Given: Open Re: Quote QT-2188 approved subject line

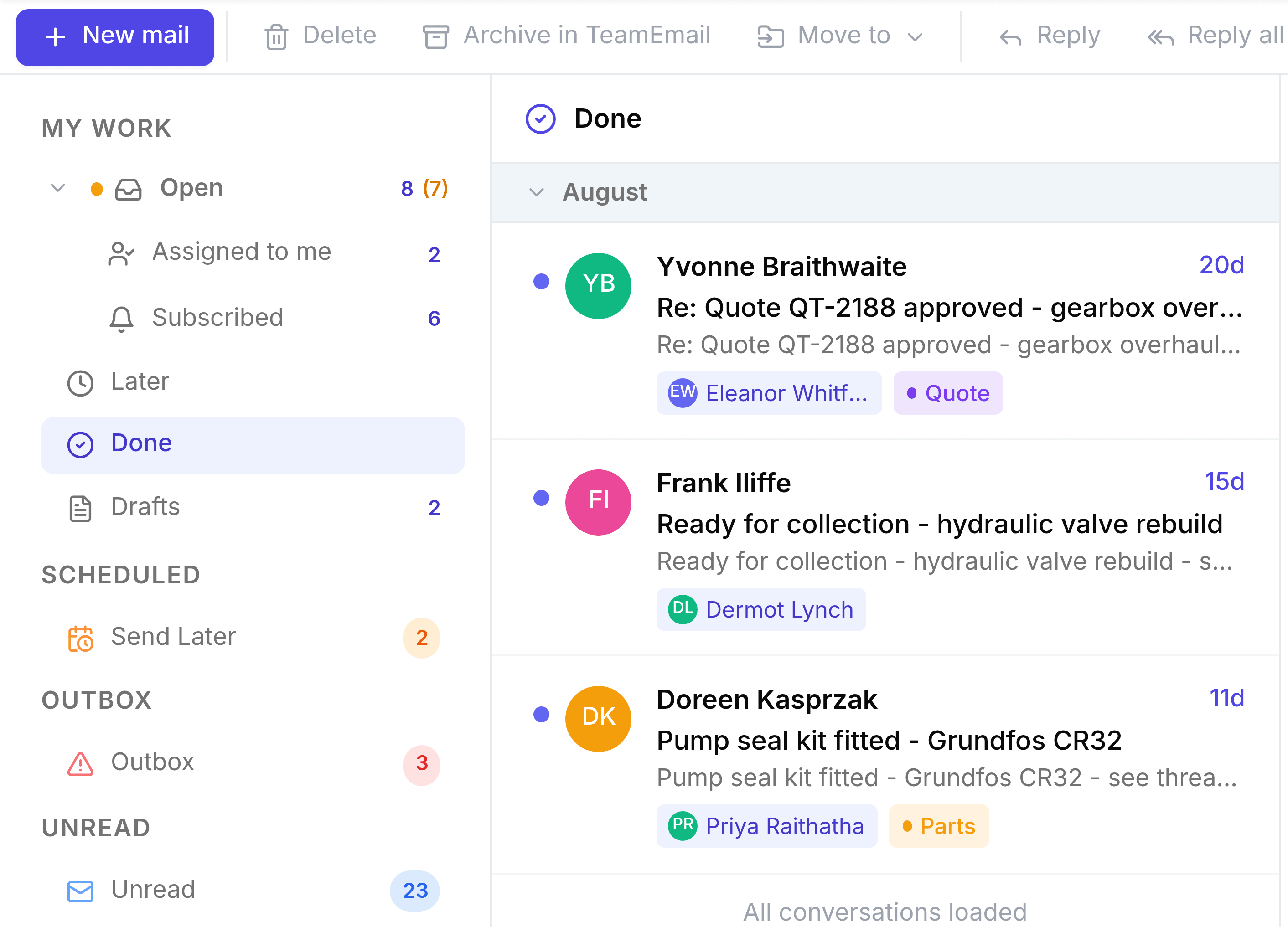Looking at the screenshot, I should pyautogui.click(x=950, y=308).
